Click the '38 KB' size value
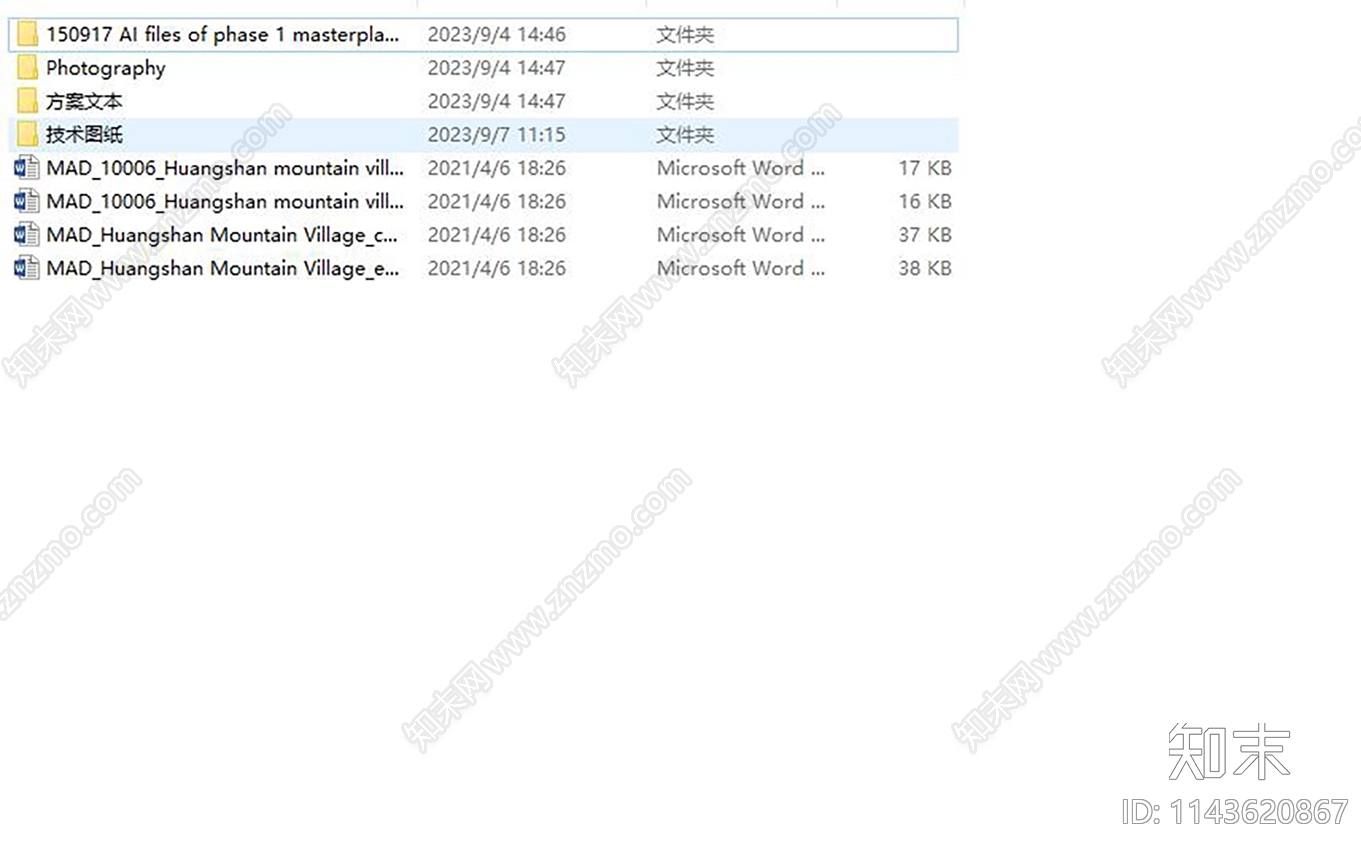 925,268
